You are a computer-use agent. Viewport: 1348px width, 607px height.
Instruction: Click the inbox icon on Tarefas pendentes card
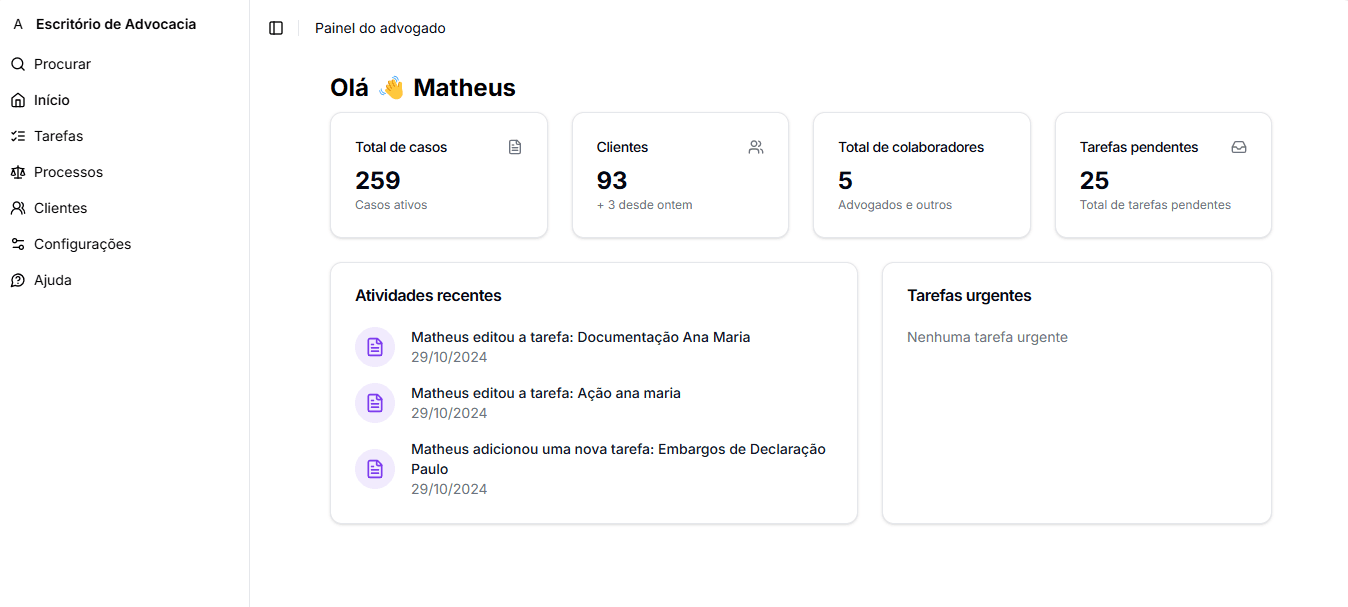coord(1239,146)
